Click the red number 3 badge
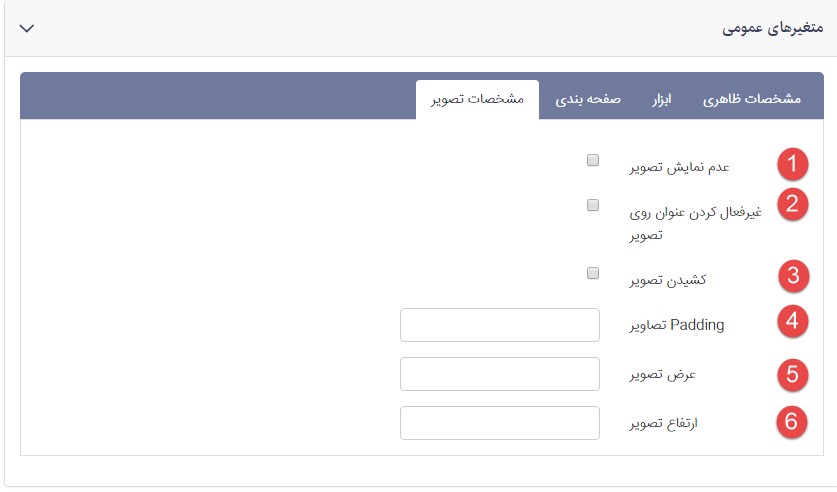 pyautogui.click(x=793, y=275)
